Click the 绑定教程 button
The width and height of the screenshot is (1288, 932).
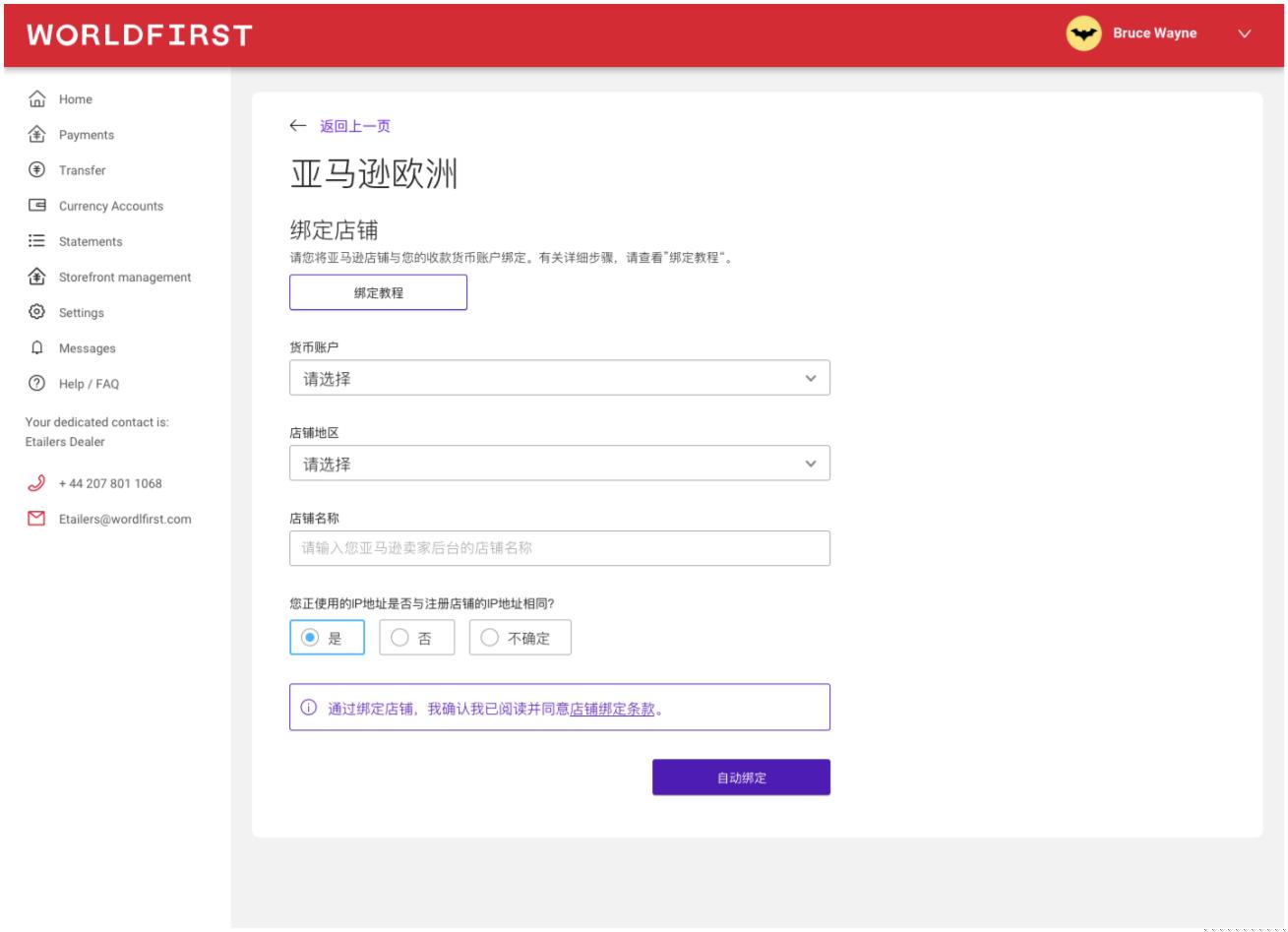(378, 292)
